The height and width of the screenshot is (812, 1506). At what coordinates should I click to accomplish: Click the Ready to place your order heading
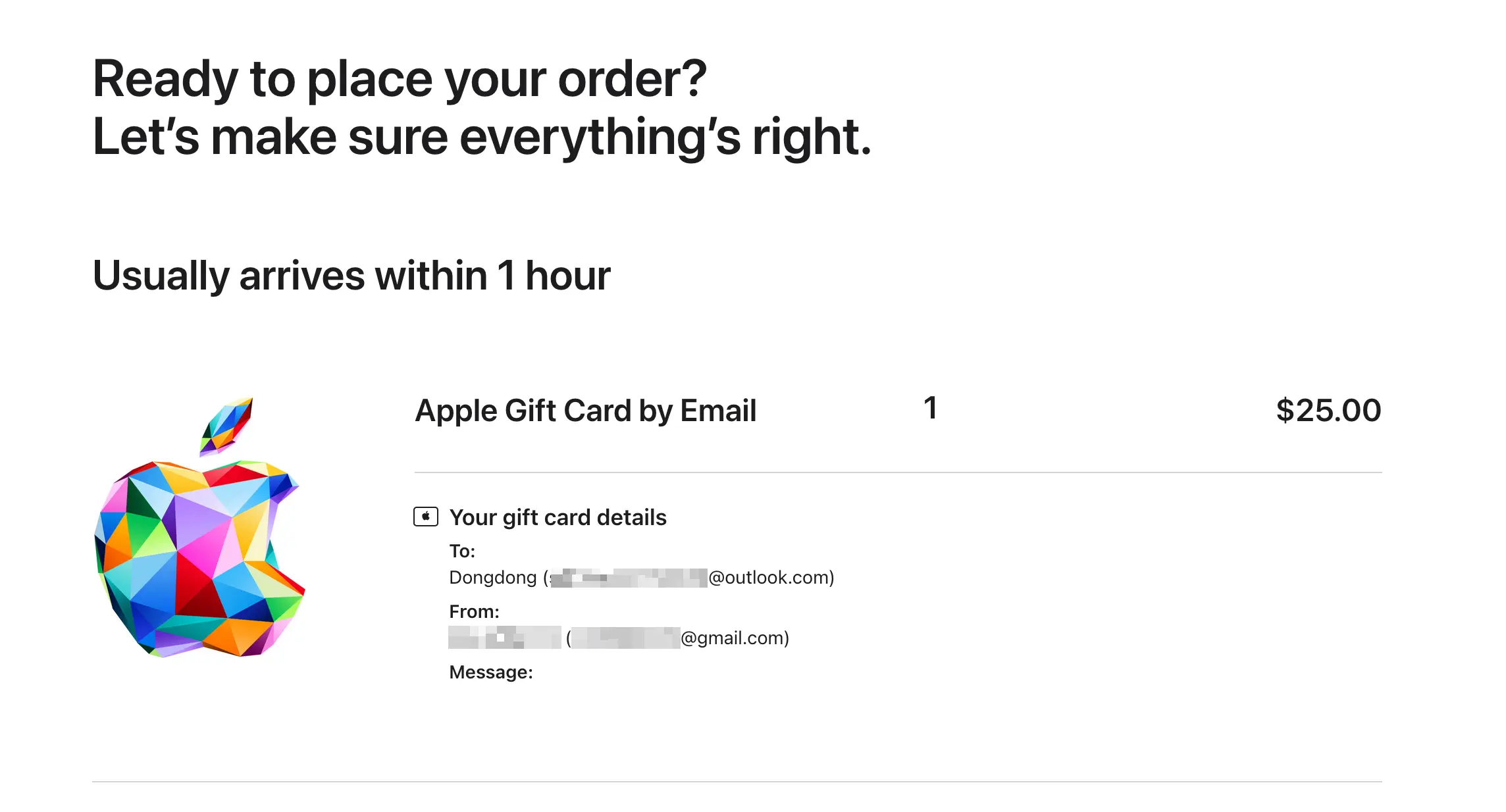tap(400, 79)
